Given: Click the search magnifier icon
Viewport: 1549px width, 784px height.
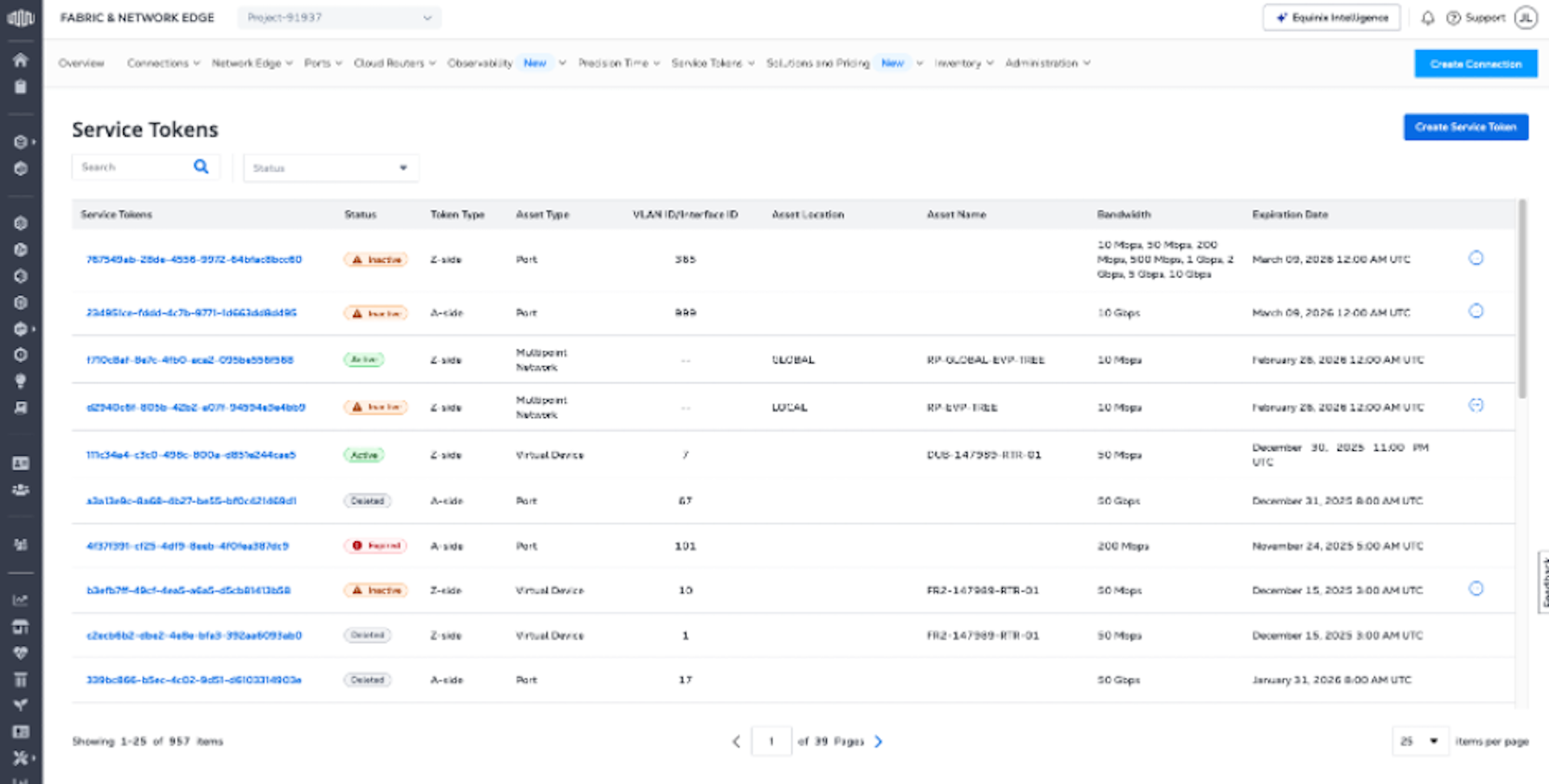Looking at the screenshot, I should (x=201, y=167).
